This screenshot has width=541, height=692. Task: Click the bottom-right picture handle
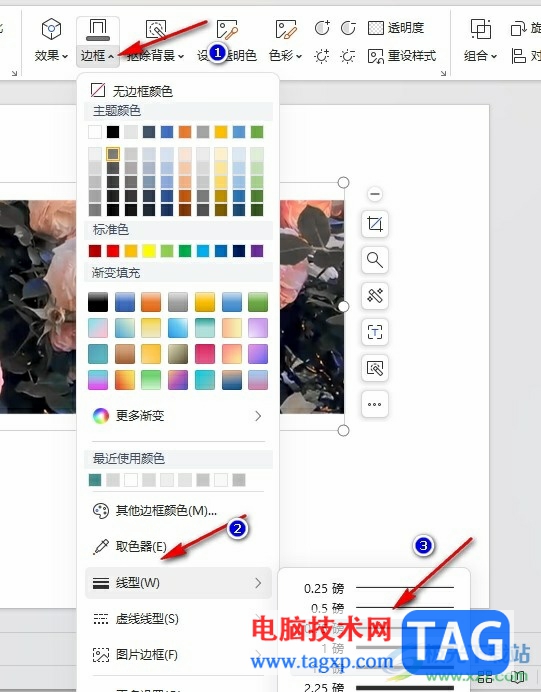(x=343, y=430)
